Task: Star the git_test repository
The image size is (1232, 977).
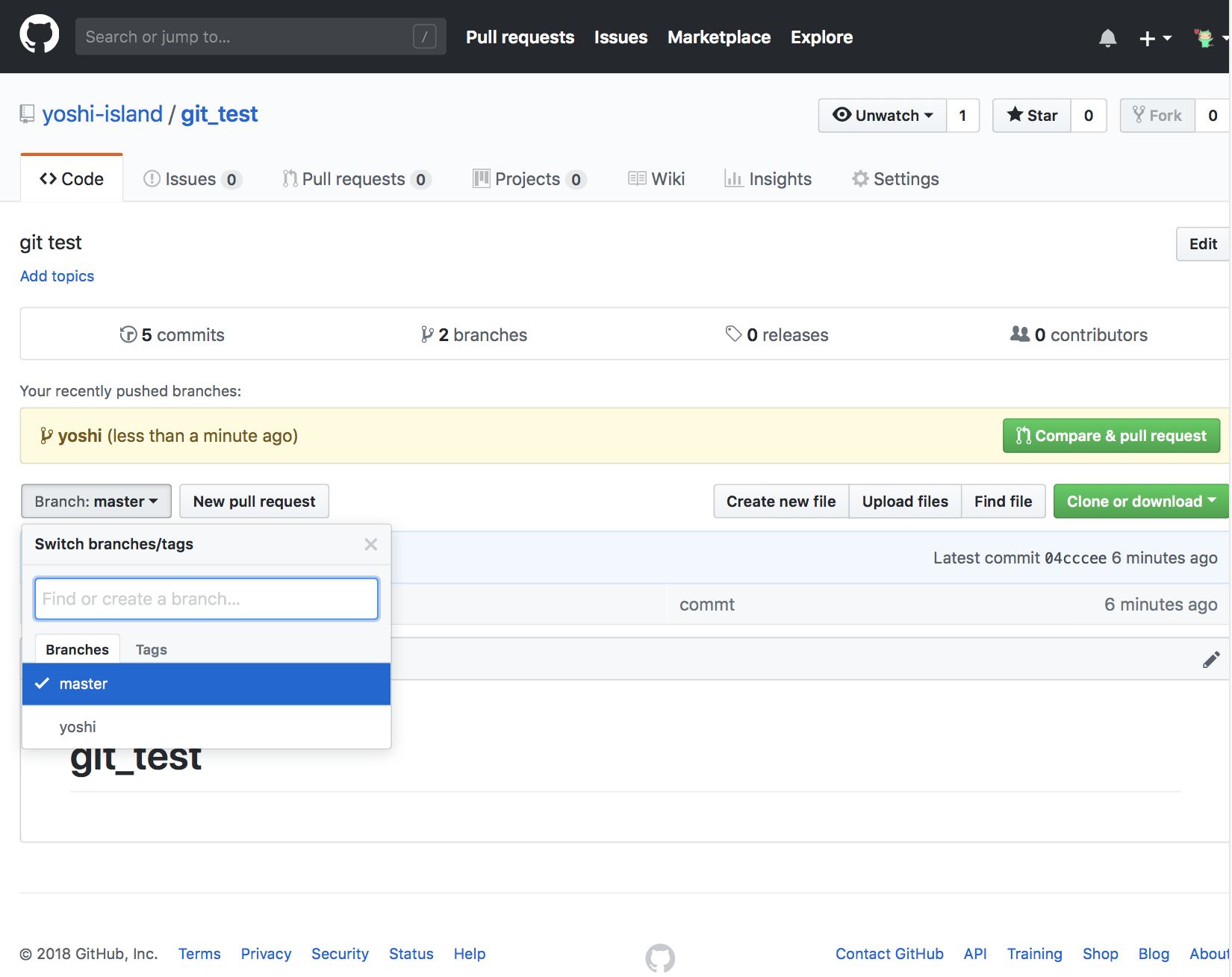Action: tap(1032, 116)
